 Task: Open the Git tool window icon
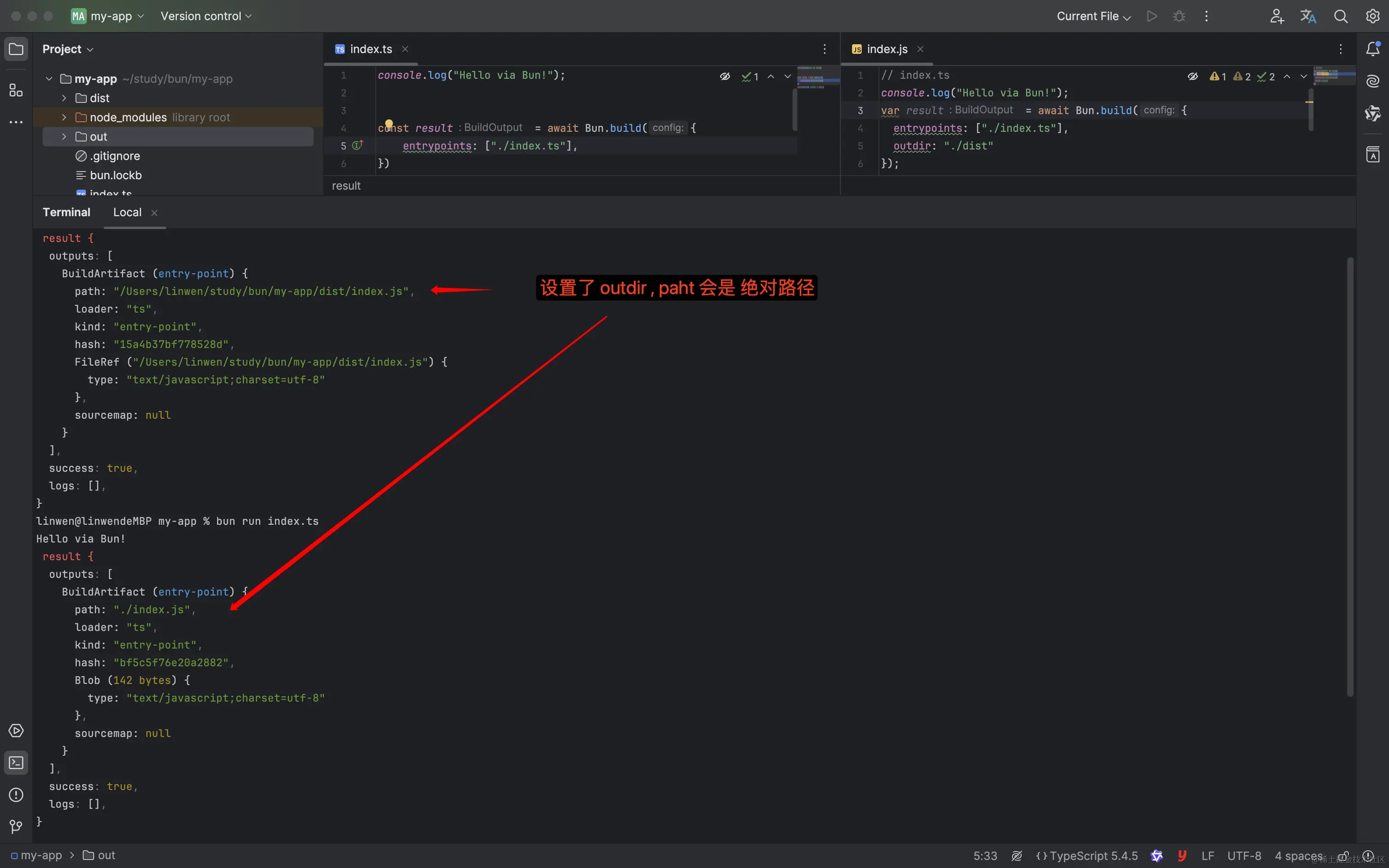tap(16, 827)
